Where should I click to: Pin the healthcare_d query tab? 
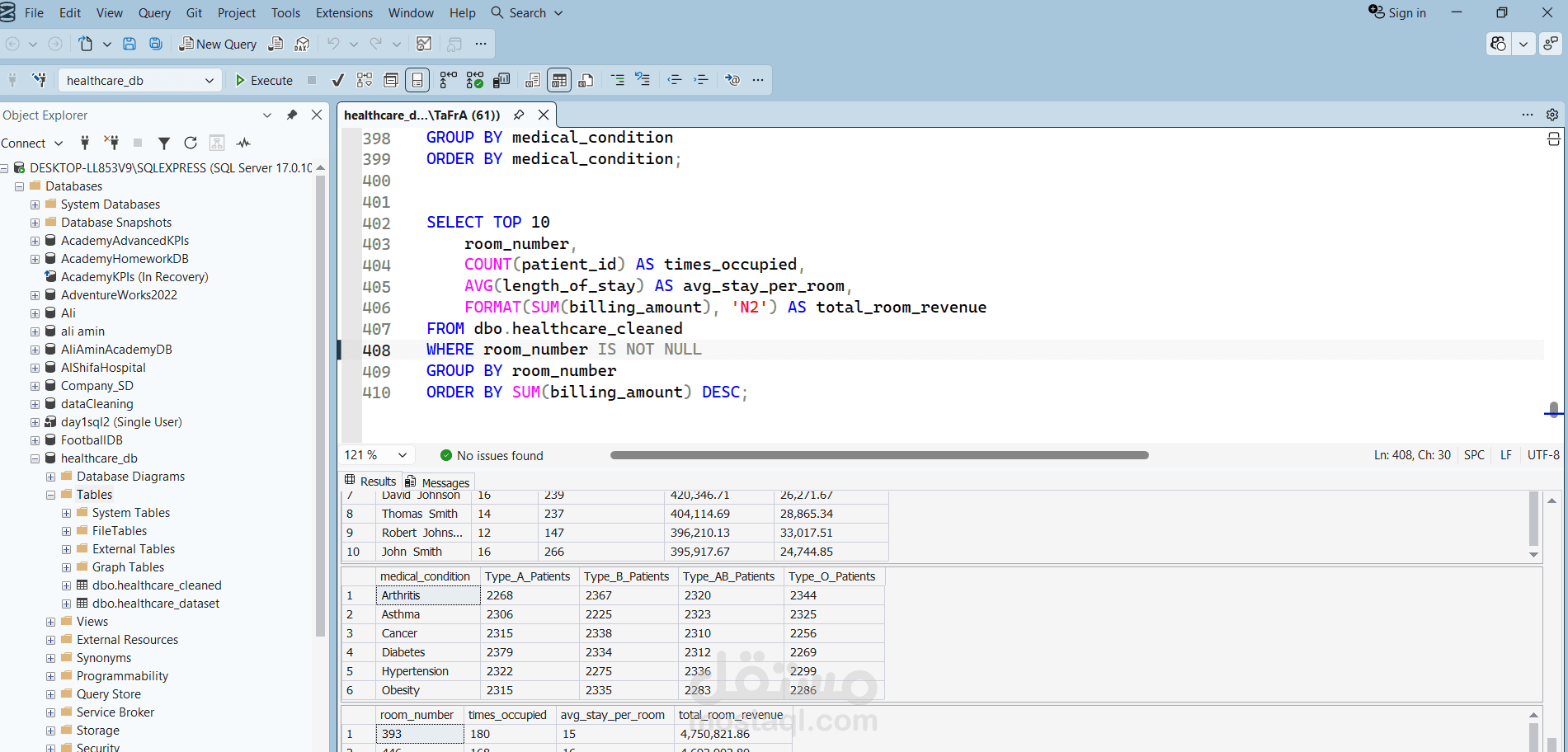519,115
